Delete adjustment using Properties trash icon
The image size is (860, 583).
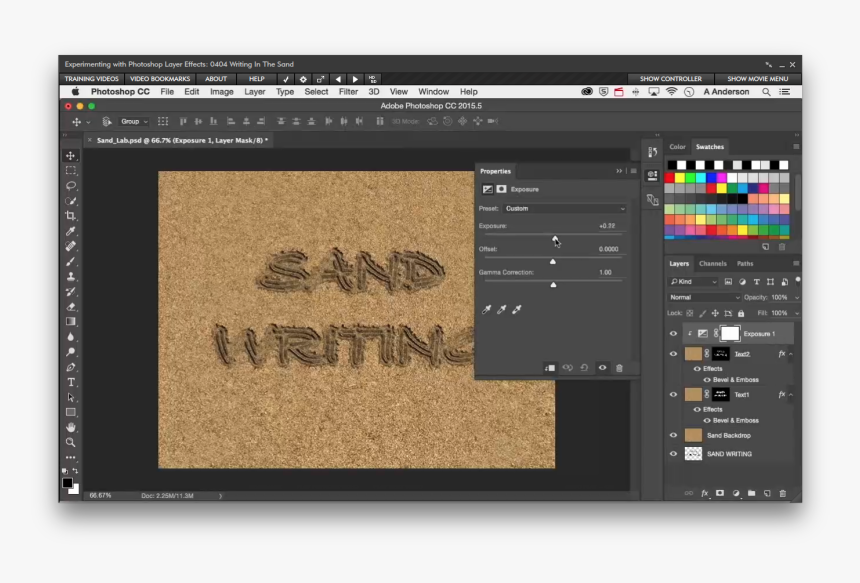click(x=619, y=368)
